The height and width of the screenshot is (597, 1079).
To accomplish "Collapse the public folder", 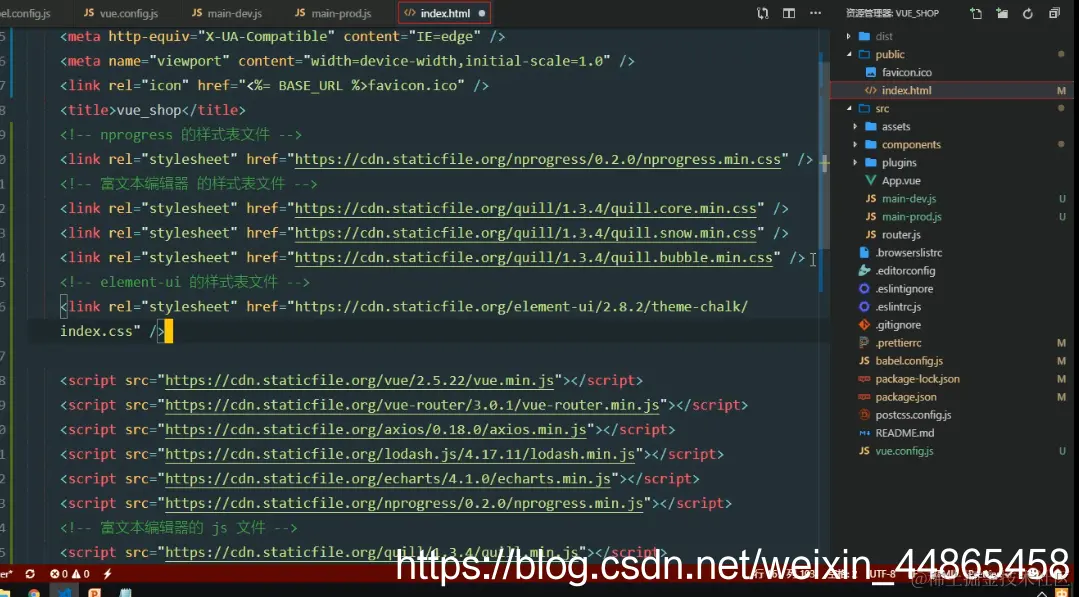I will [x=890, y=54].
